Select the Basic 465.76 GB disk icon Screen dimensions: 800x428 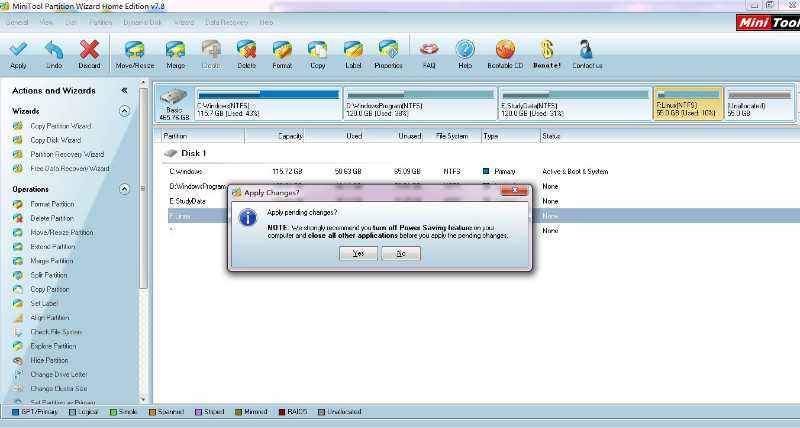pos(174,104)
